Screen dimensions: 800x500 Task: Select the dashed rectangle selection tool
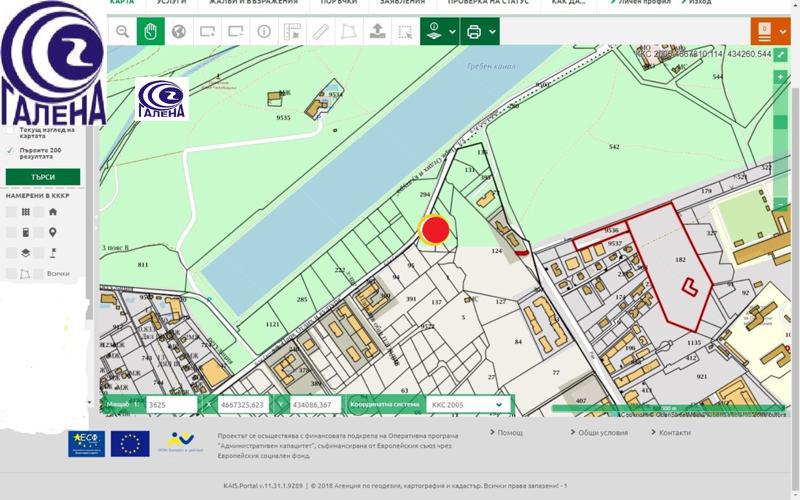[x=404, y=31]
